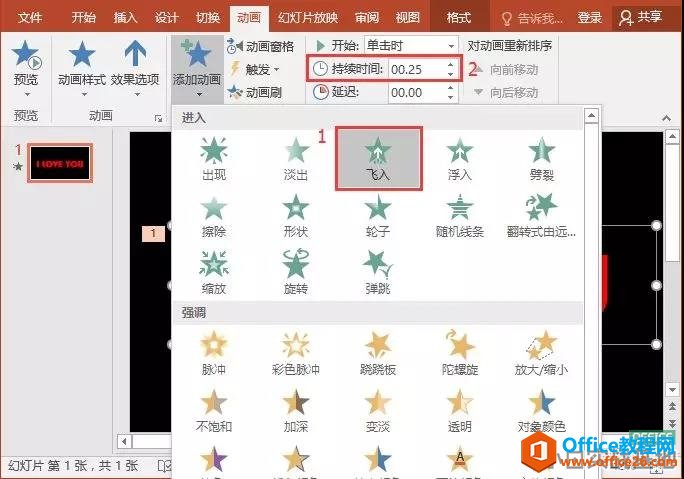Screen dimensions: 684x479
Task: Select the Desaturate (不饱和) emphasis effect
Action: [214, 410]
